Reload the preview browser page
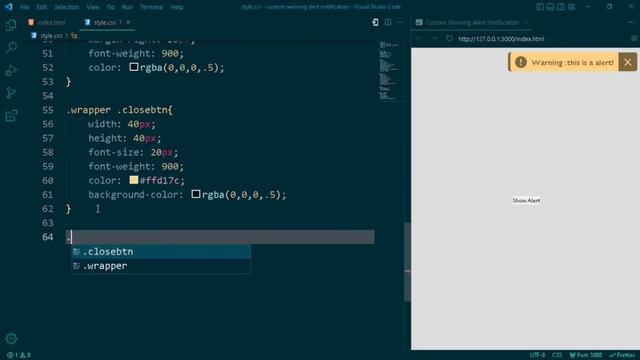 pyautogui.click(x=449, y=38)
